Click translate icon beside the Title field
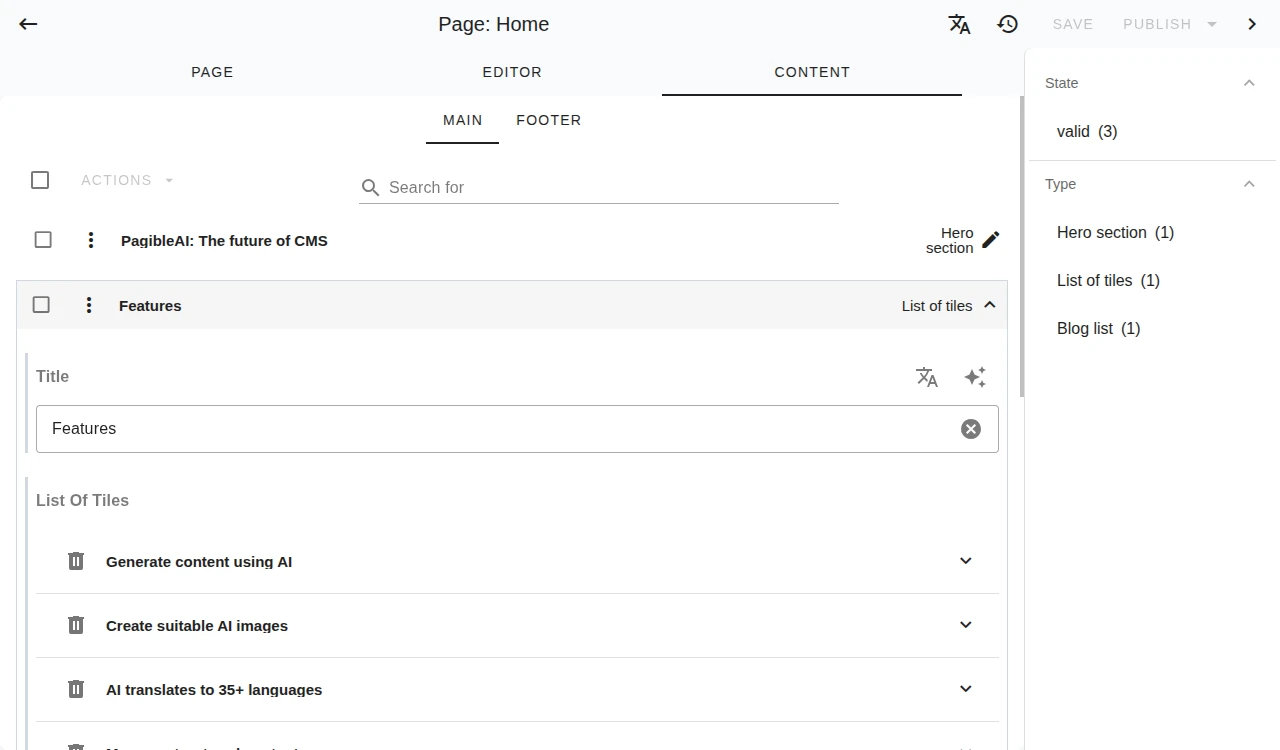This screenshot has height=750, width=1280. pyautogui.click(x=927, y=377)
